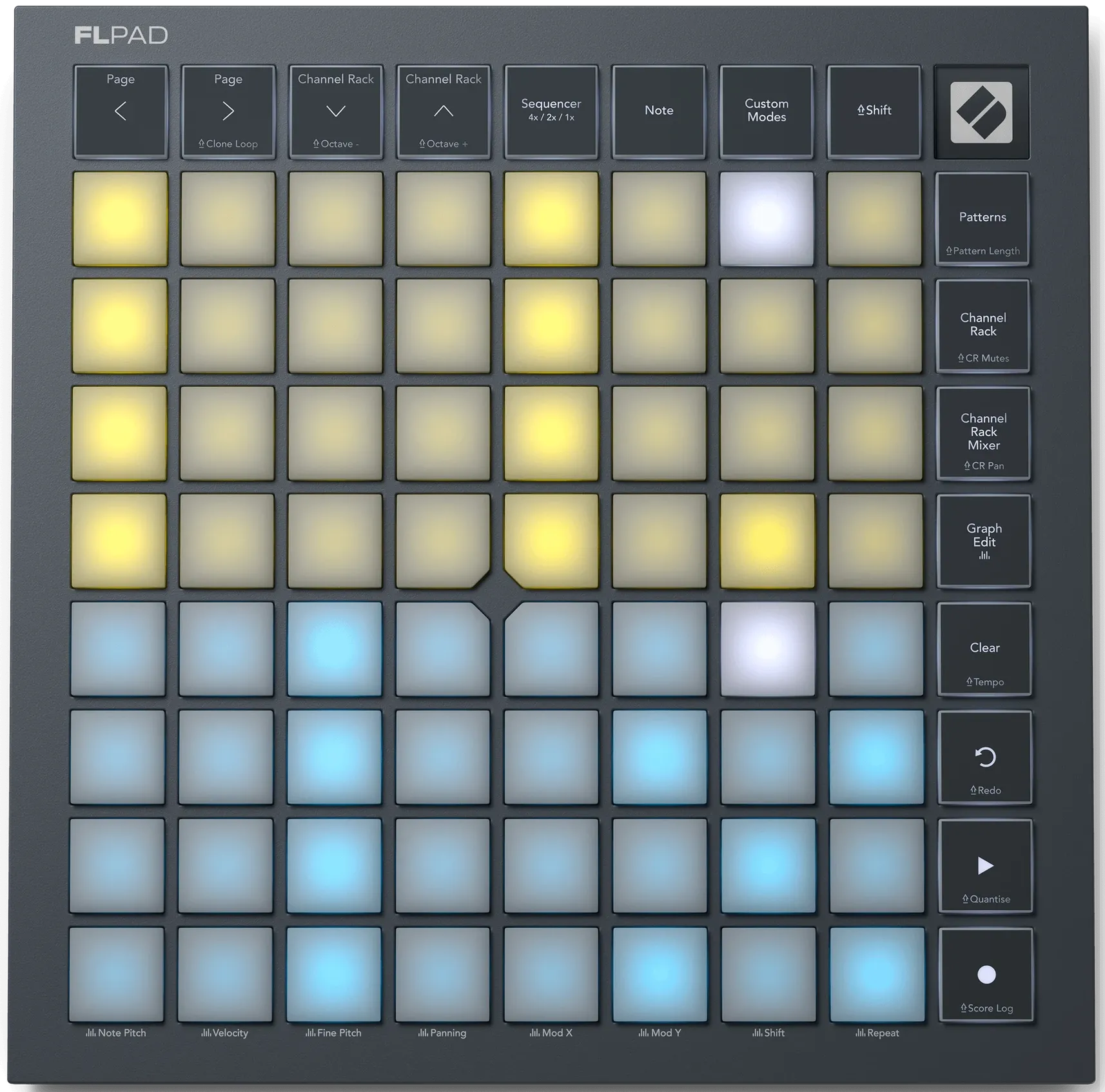Tap the pad above the bottom Shift label
This screenshot has width=1105, height=1092.
tap(768, 975)
